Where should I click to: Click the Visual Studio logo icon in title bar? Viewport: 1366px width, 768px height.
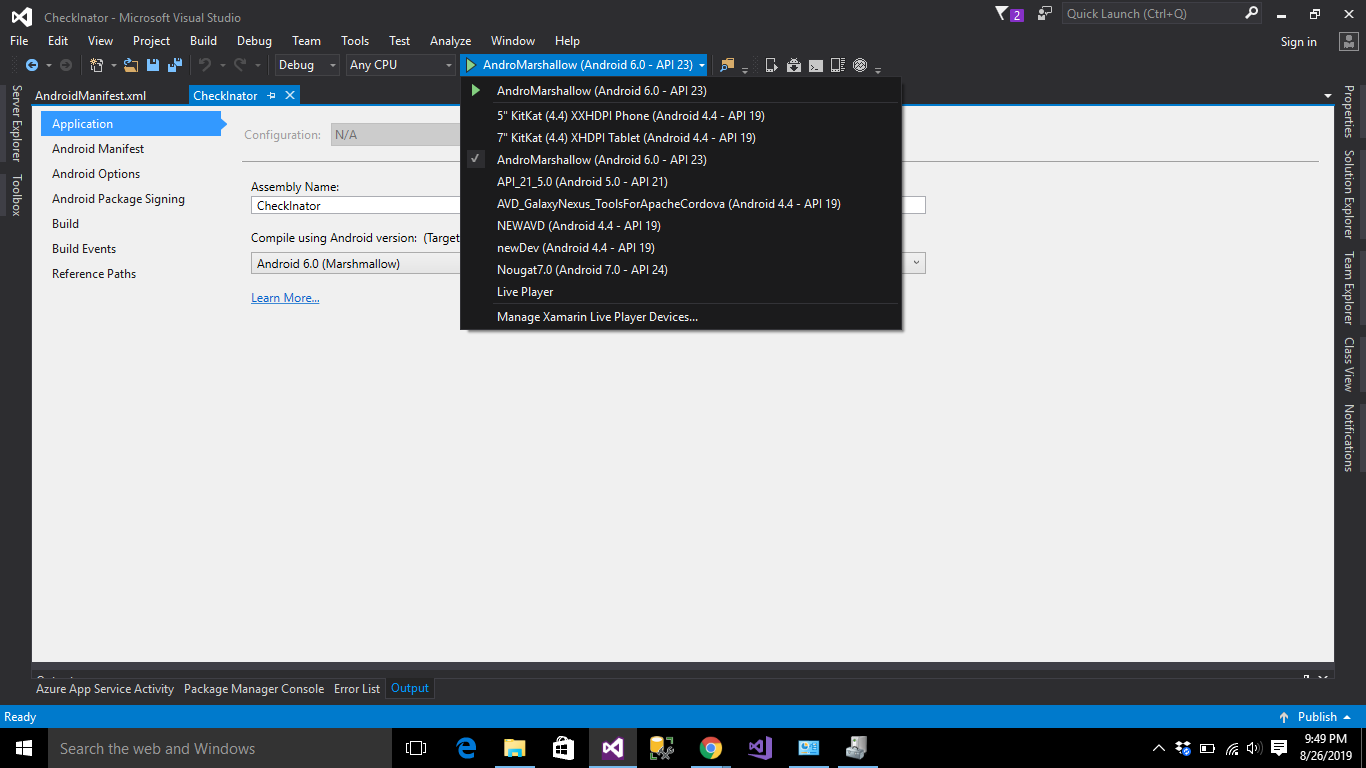coord(21,16)
